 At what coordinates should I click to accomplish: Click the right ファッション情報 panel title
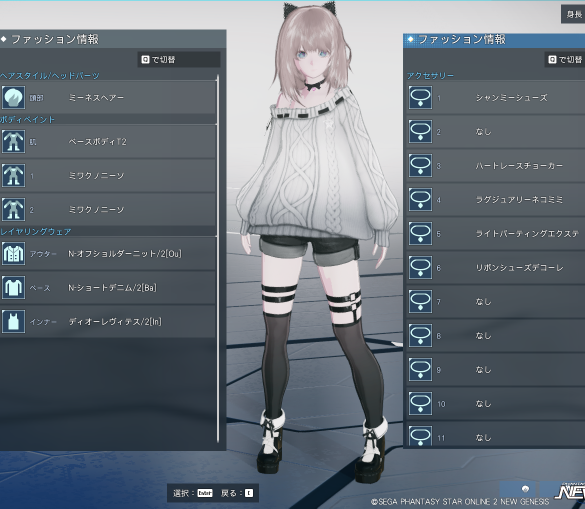pyautogui.click(x=462, y=39)
